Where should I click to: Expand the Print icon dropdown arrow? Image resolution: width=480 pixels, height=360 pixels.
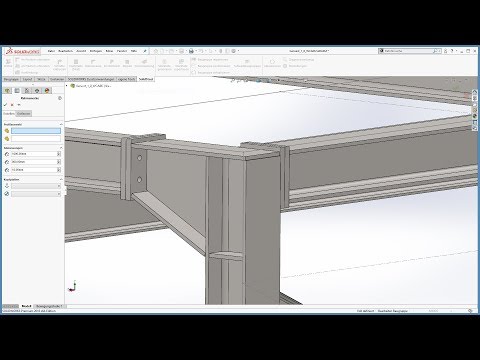[x=195, y=51]
